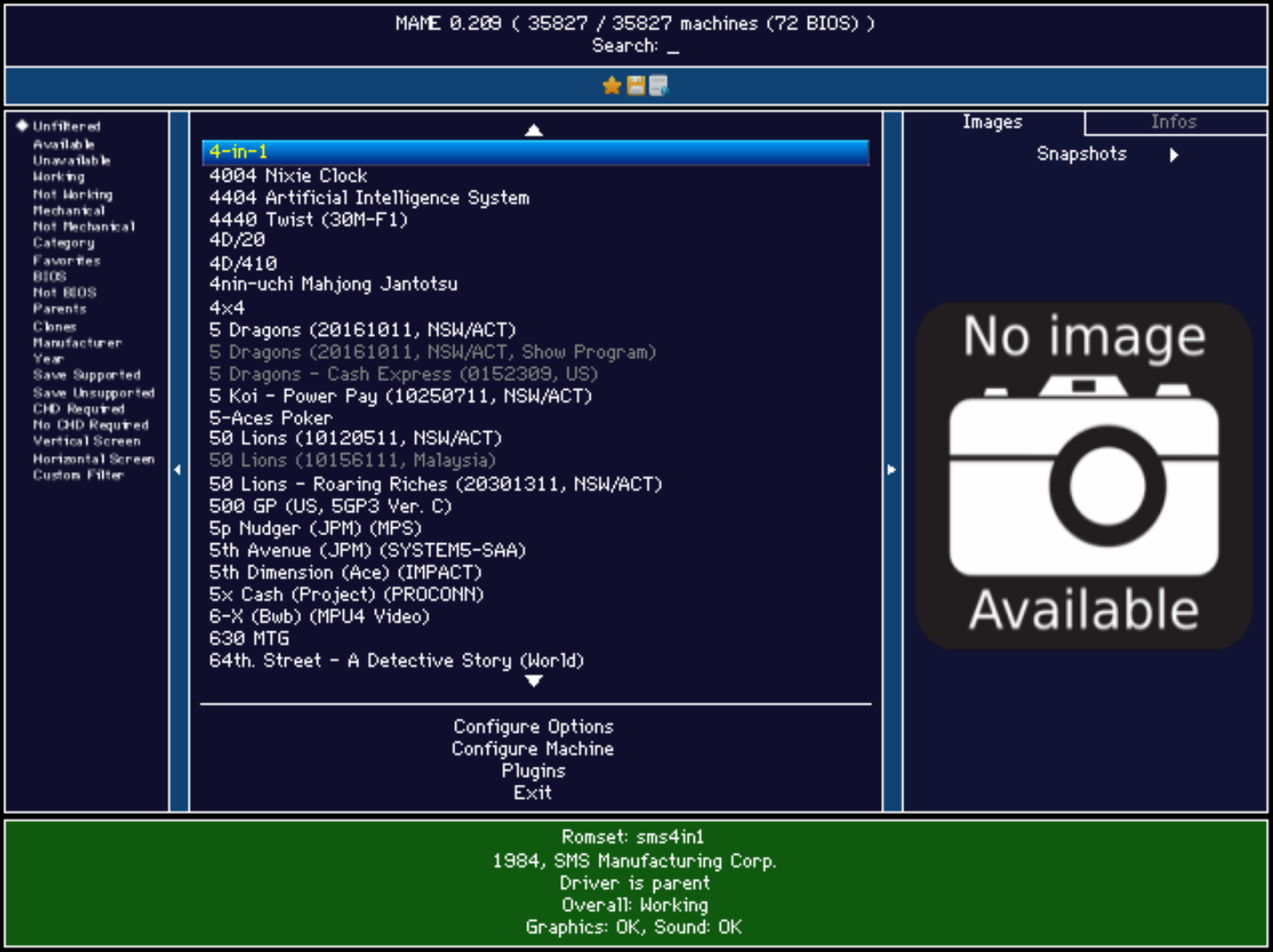Select the 4D/20 machine
The image size is (1273, 952).
[237, 240]
